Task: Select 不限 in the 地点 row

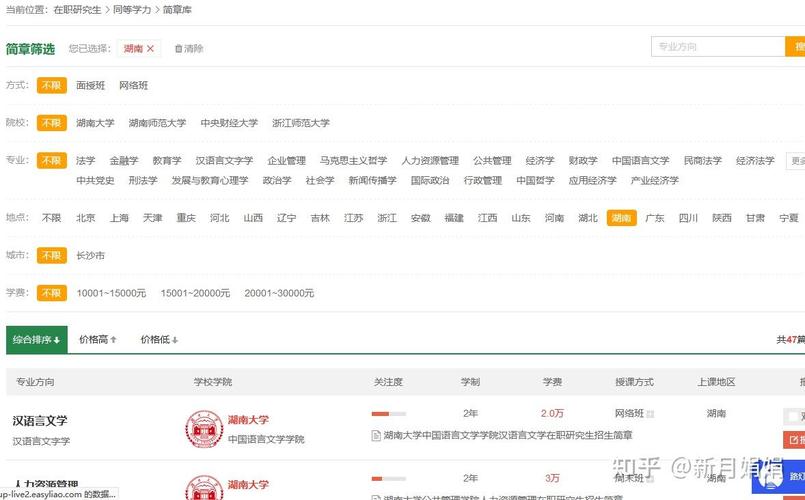Action: pyautogui.click(x=51, y=218)
